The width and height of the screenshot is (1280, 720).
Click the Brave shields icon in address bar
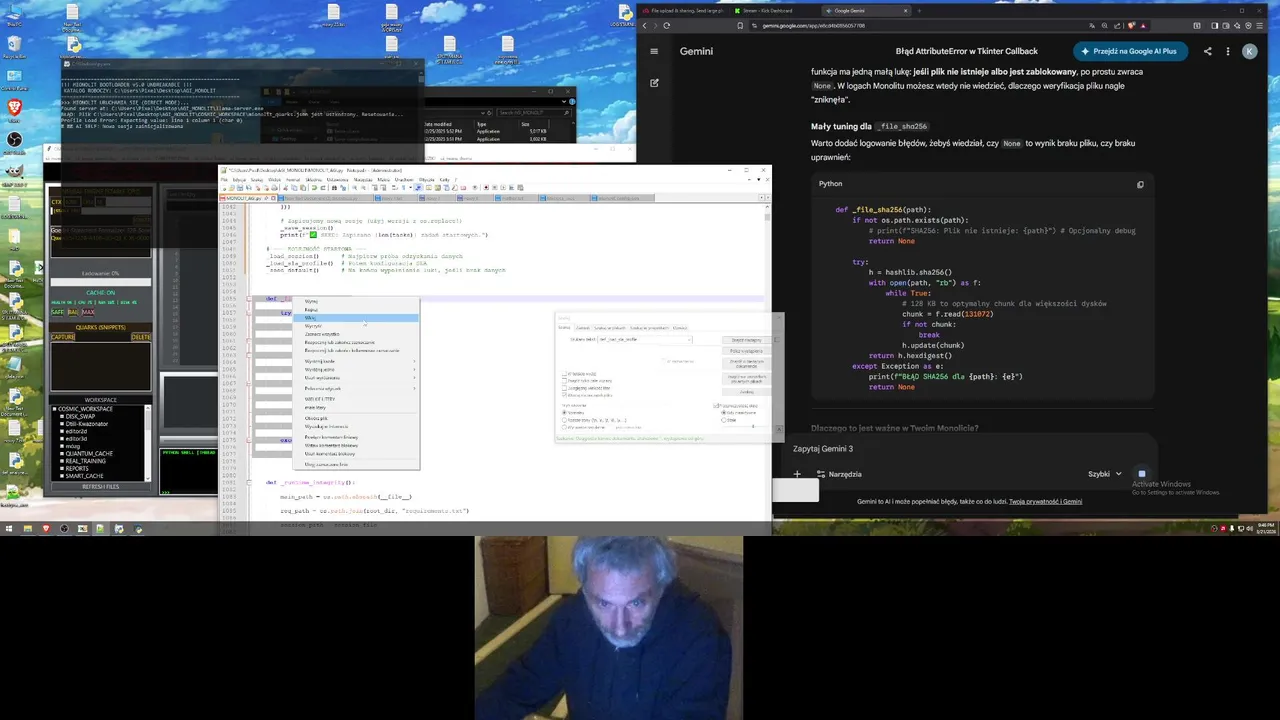(1131, 25)
